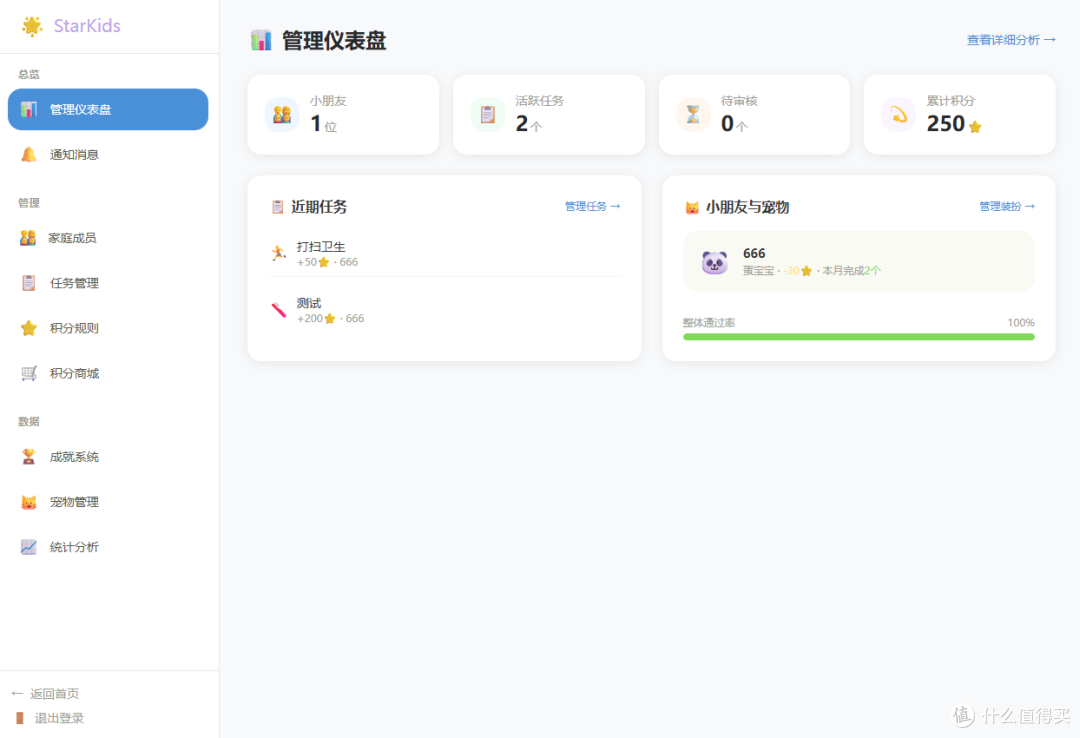This screenshot has height=738, width=1080.
Task: Click 返回首页 link
Action: 45,693
